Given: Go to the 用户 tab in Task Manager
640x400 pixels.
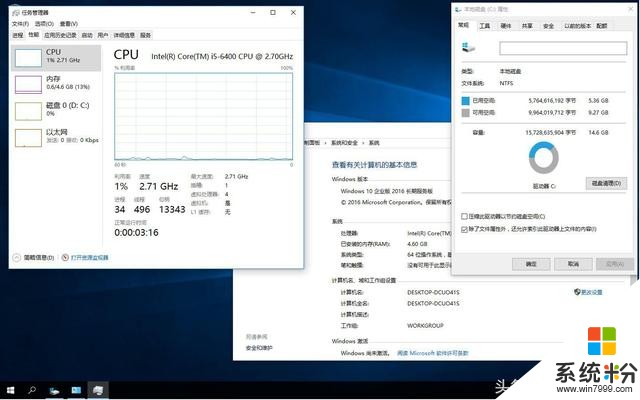Looking at the screenshot, I should [x=102, y=35].
